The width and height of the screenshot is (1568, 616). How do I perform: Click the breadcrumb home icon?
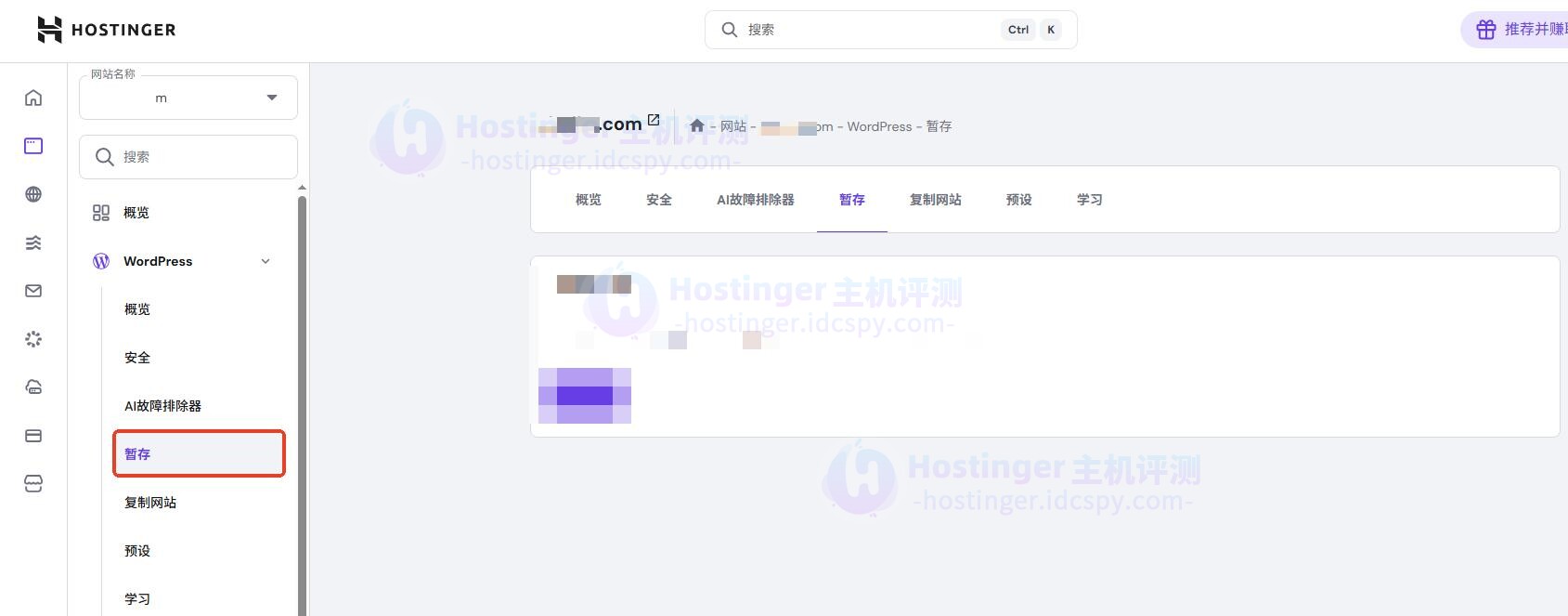(x=697, y=125)
